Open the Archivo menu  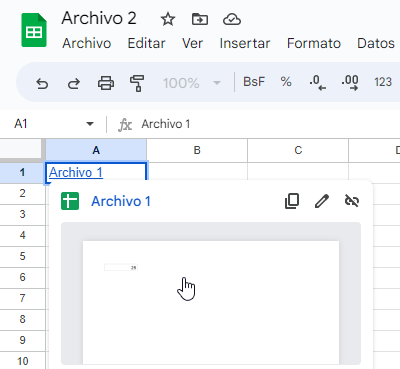[x=87, y=43]
